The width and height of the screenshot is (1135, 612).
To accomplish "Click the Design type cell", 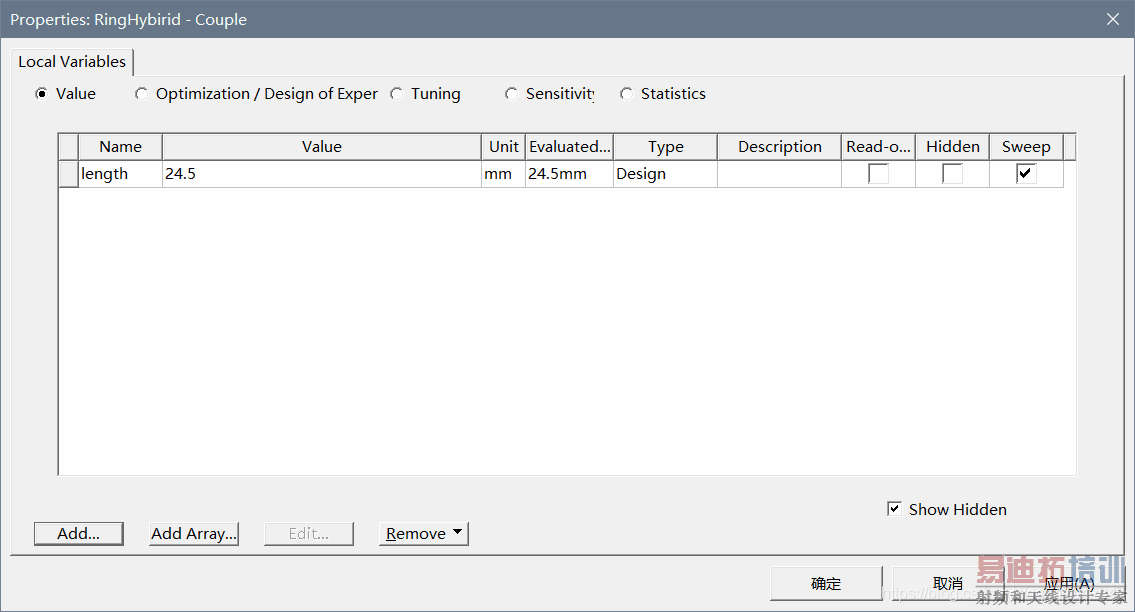I will (x=666, y=174).
